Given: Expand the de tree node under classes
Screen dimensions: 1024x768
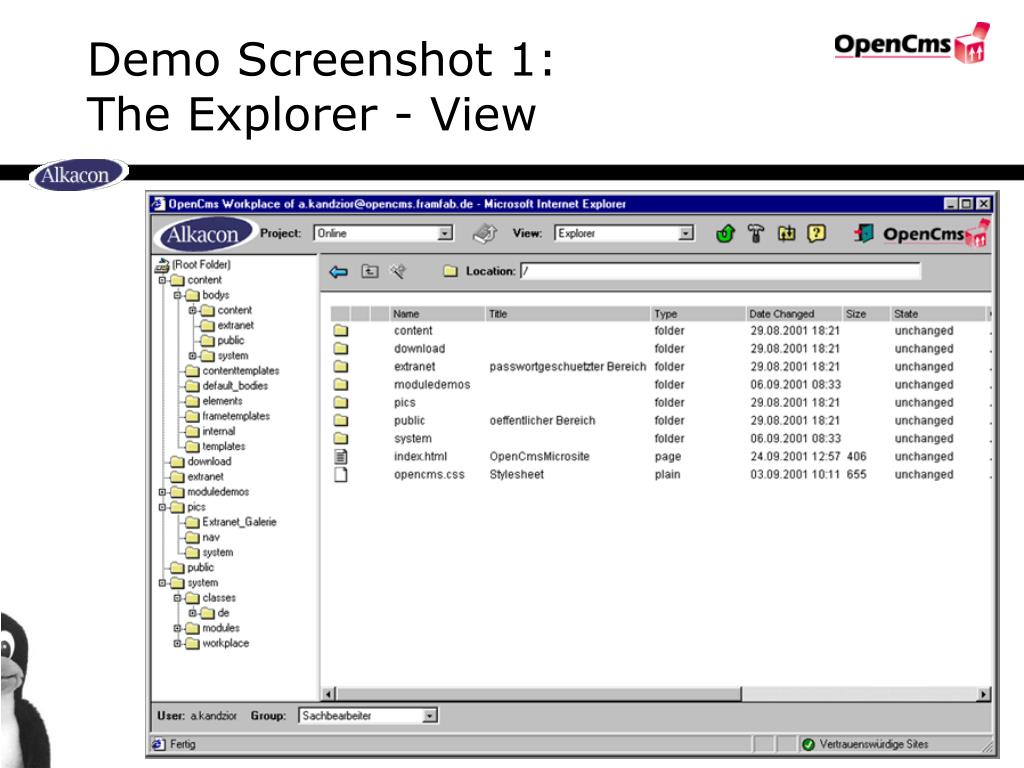Looking at the screenshot, I should tap(192, 613).
